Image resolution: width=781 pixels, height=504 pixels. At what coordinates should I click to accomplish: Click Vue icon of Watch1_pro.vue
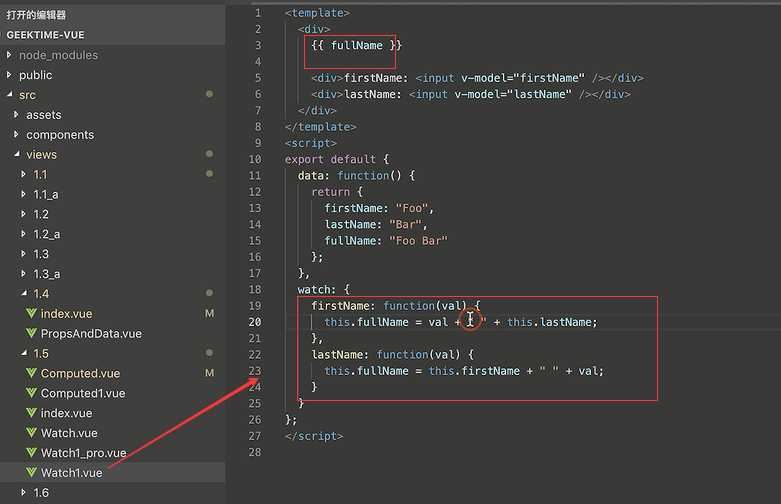[x=31, y=453]
